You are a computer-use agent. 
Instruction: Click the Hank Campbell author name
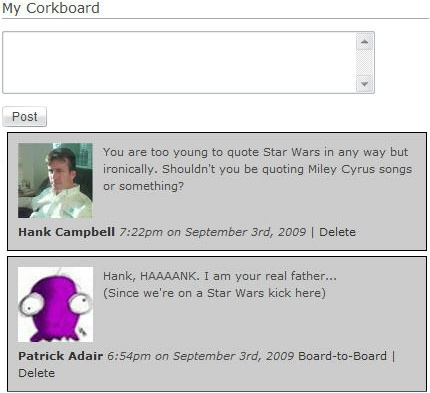pyautogui.click(x=66, y=232)
